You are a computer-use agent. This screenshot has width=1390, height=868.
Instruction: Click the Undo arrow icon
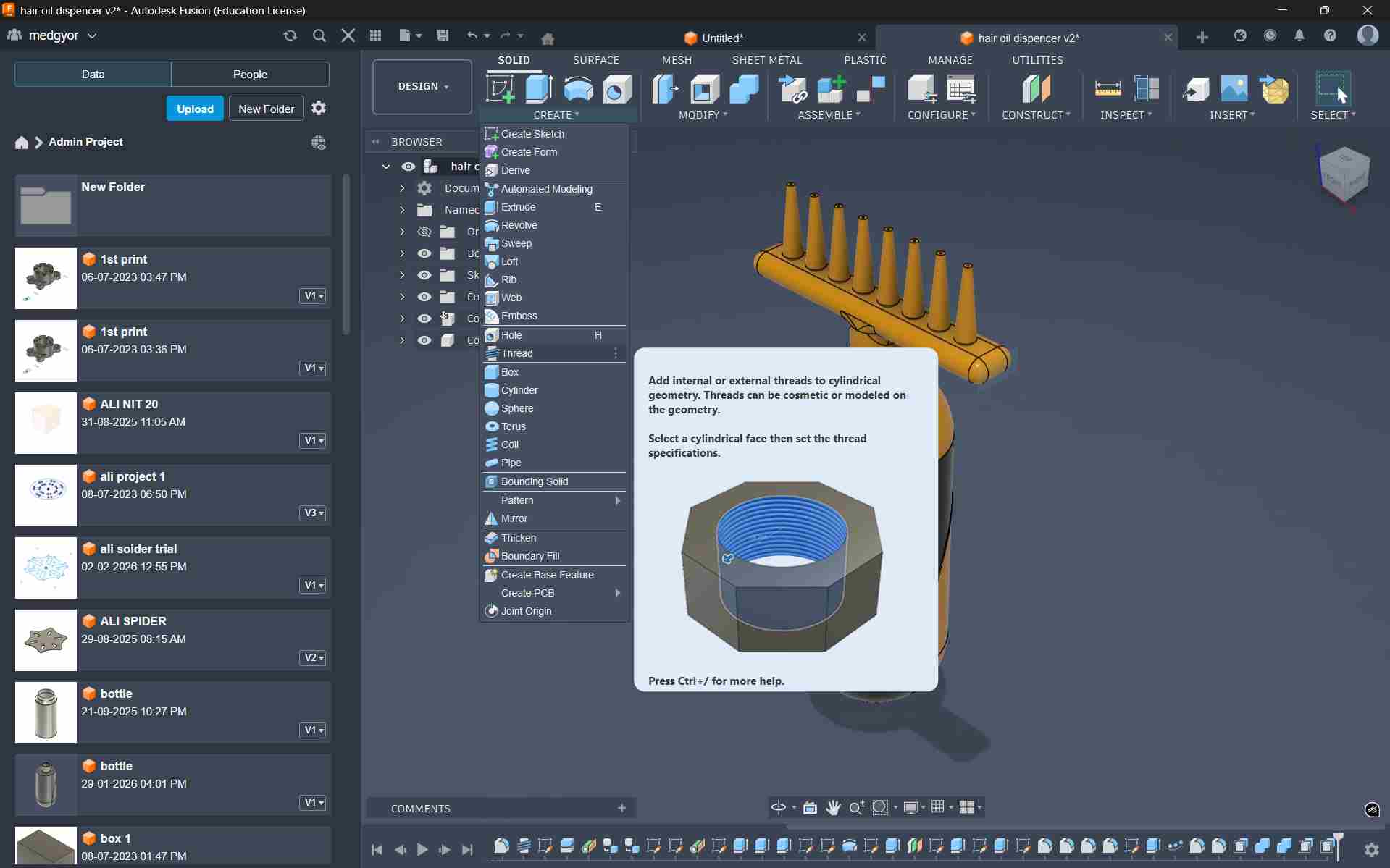coord(472,35)
